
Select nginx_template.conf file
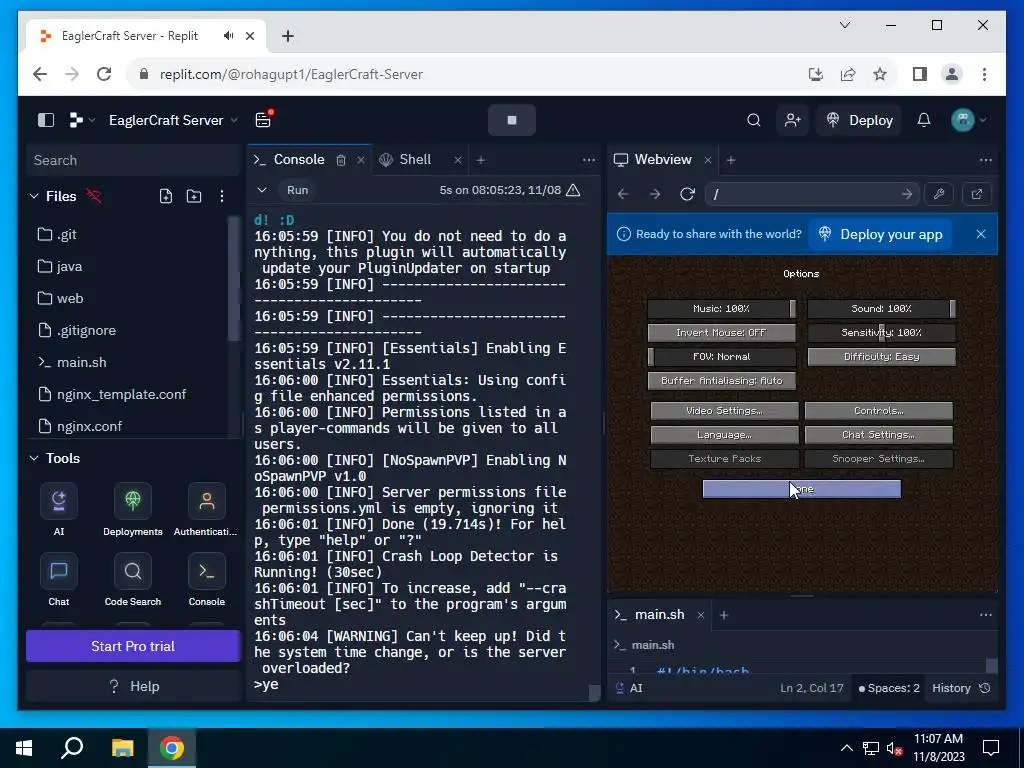(131, 394)
